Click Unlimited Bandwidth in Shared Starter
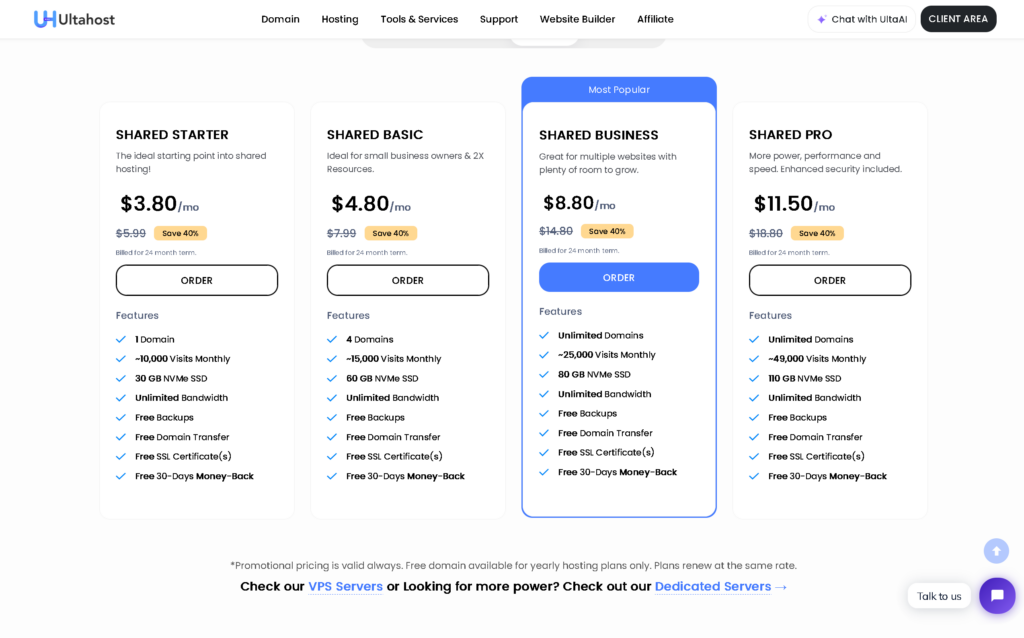Viewport: 1024px width, 638px height. click(x=182, y=398)
